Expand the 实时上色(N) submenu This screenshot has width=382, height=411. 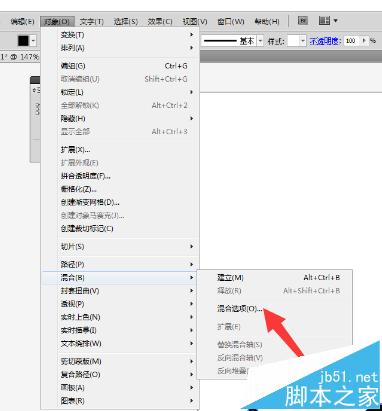click(120, 317)
